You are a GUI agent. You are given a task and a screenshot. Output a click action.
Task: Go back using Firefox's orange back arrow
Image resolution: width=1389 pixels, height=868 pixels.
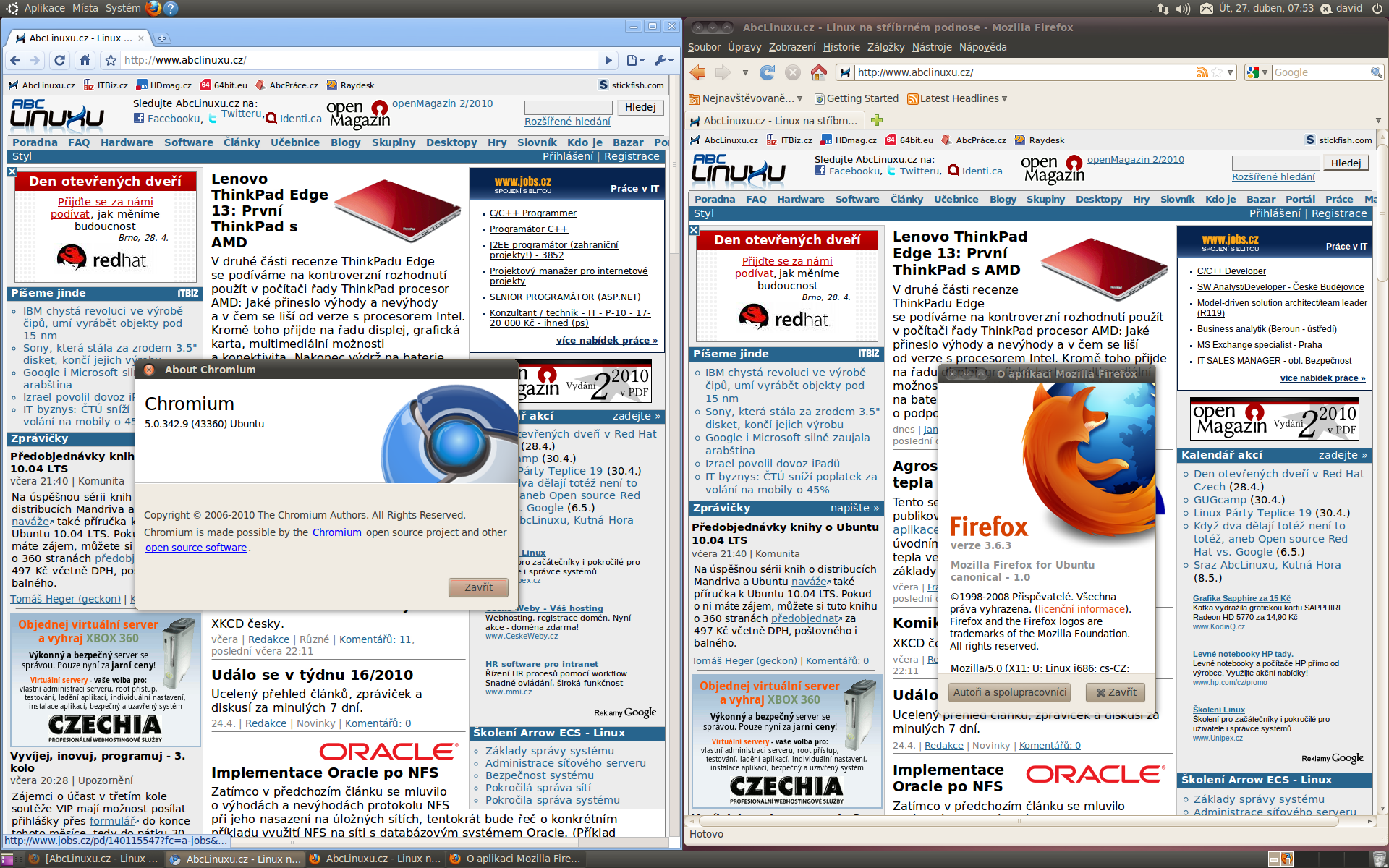click(698, 72)
